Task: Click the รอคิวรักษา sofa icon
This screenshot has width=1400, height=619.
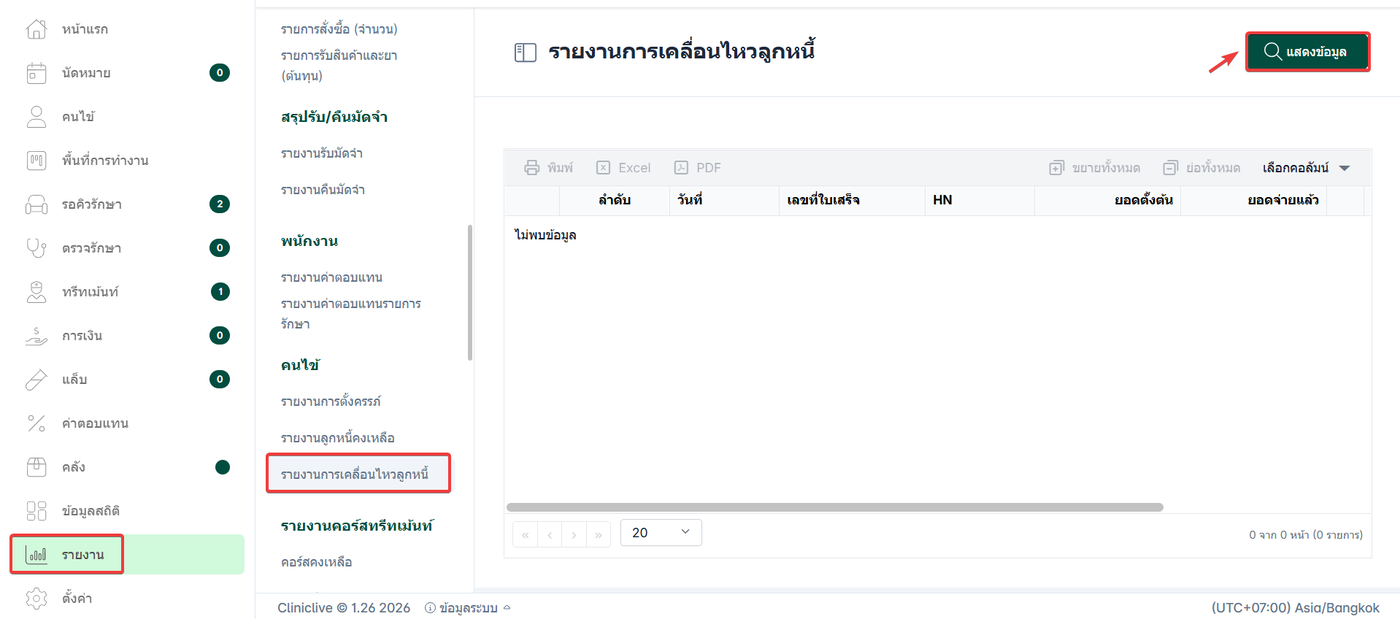Action: 36,204
